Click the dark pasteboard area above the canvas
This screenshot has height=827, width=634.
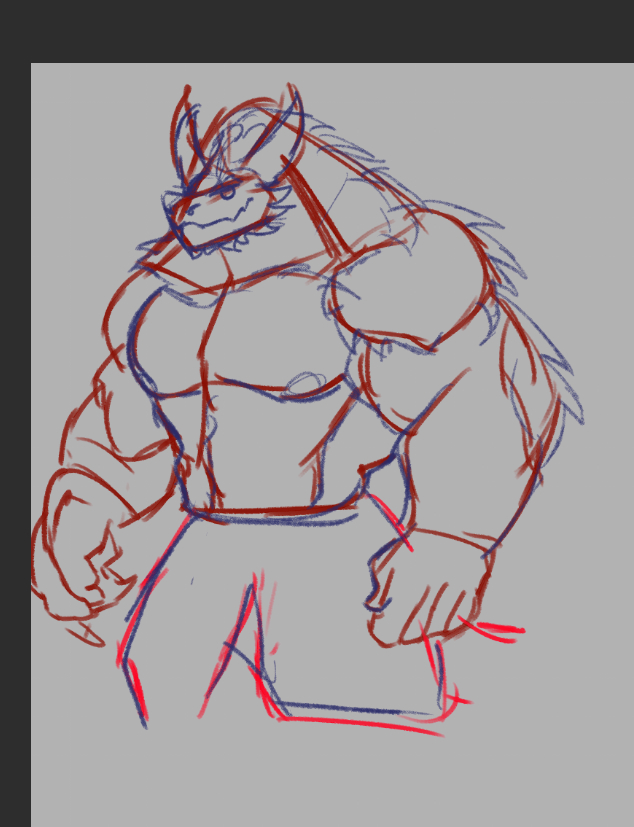tap(317, 30)
